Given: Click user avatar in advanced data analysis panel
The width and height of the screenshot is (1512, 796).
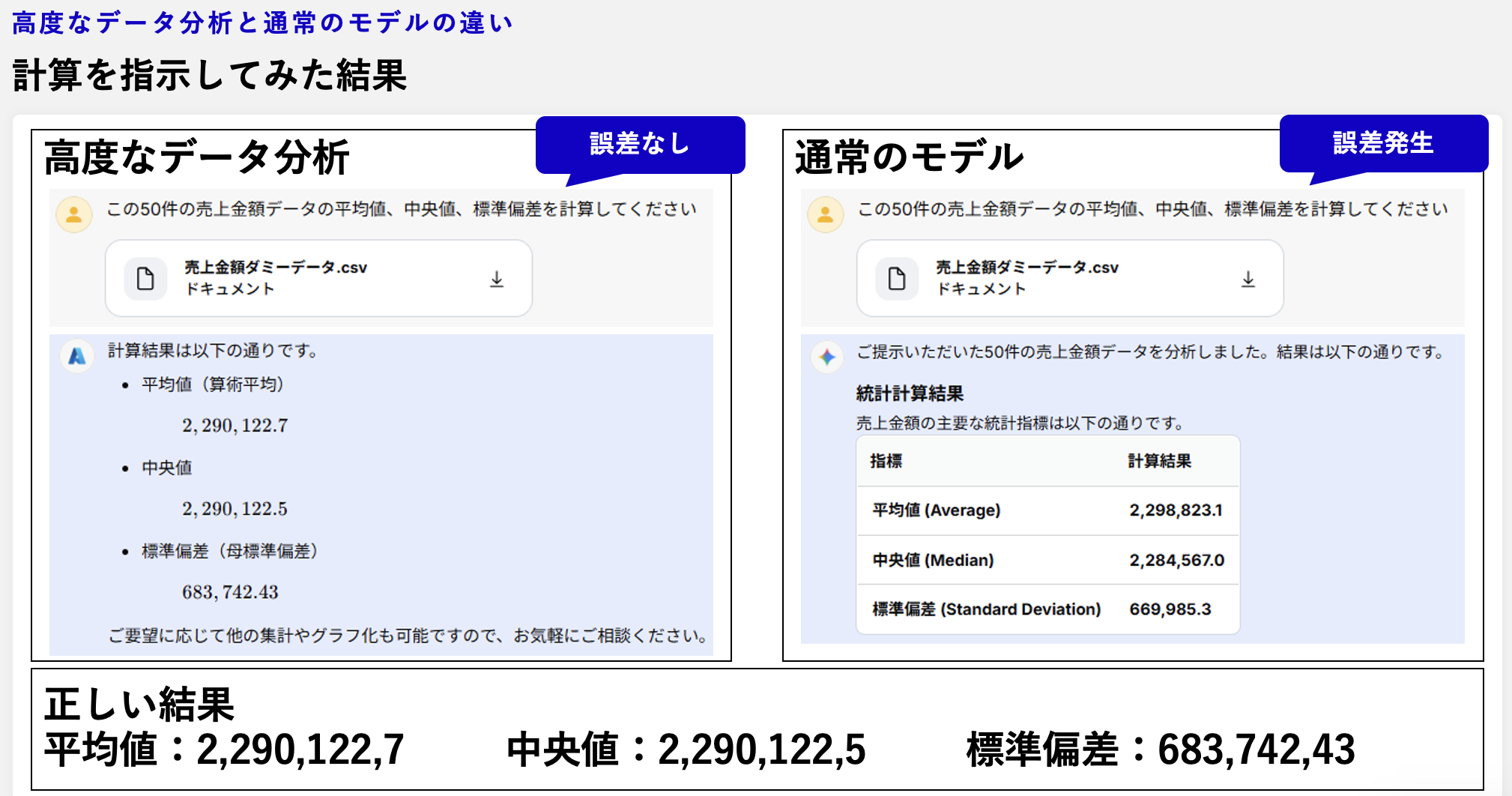Looking at the screenshot, I should coord(74,214).
